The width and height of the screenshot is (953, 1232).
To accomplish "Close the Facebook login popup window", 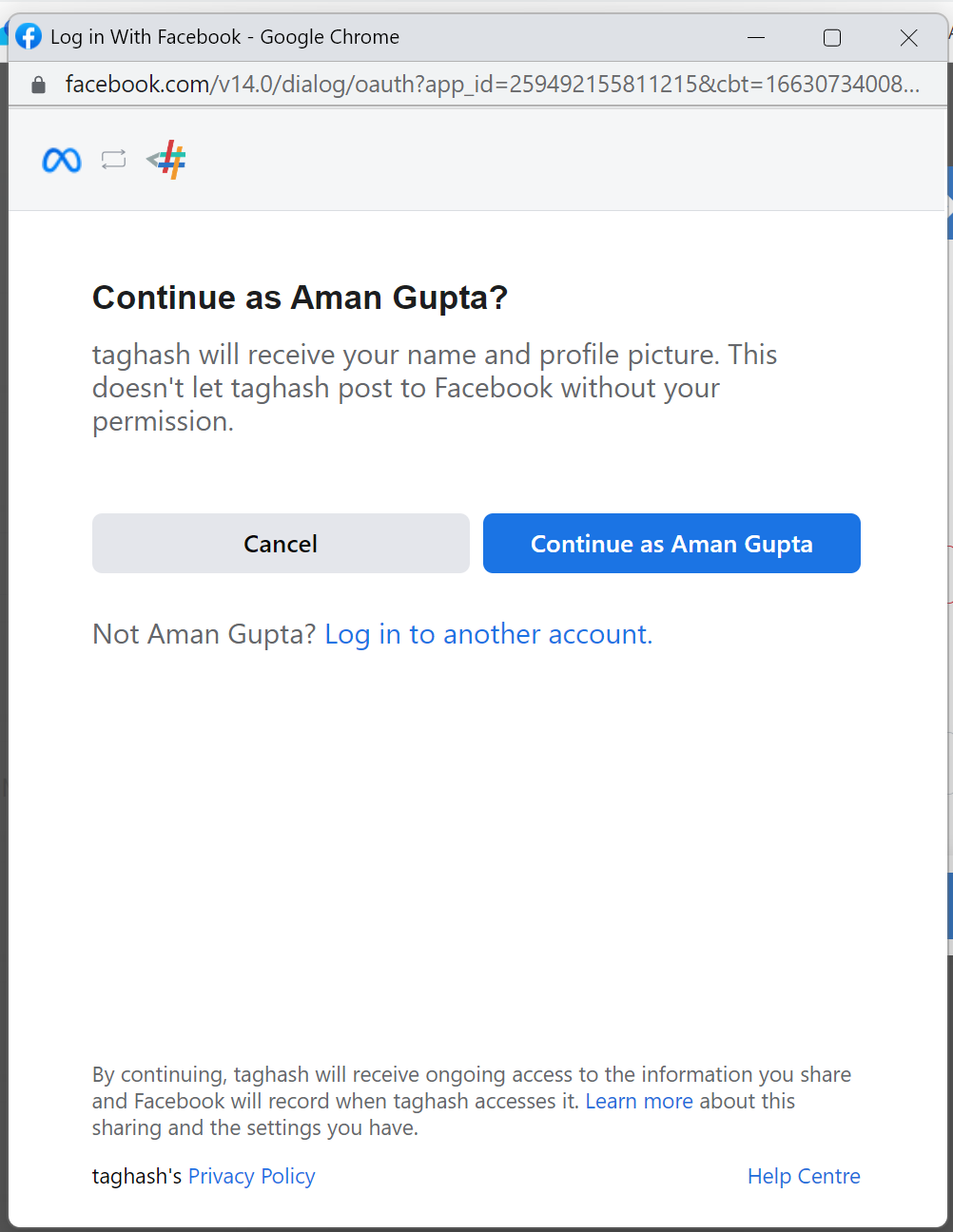I will pyautogui.click(x=908, y=37).
